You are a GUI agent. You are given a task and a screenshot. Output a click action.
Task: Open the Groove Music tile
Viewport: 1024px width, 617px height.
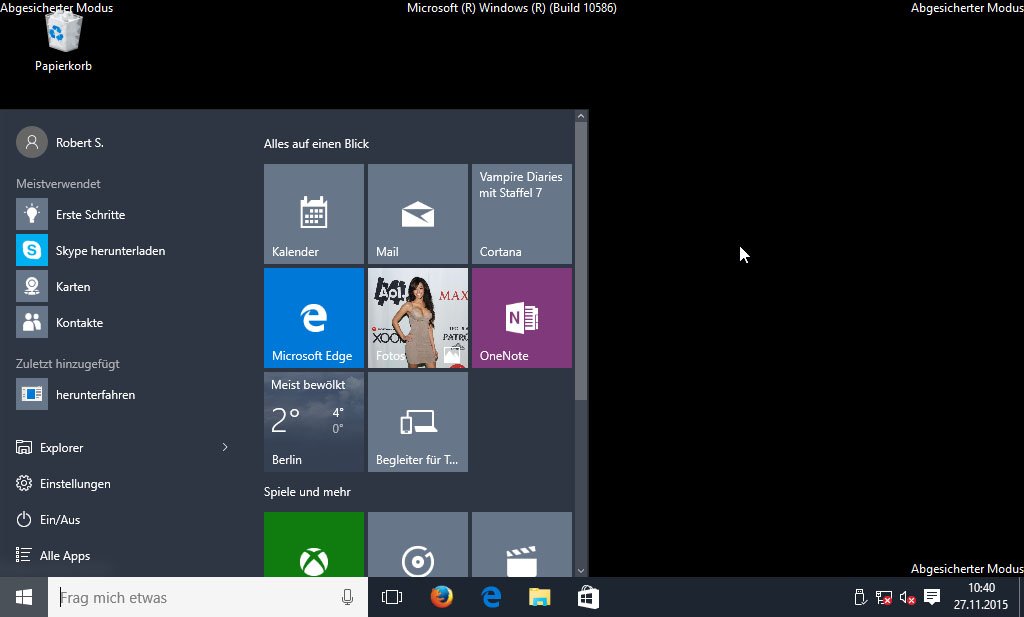(417, 545)
